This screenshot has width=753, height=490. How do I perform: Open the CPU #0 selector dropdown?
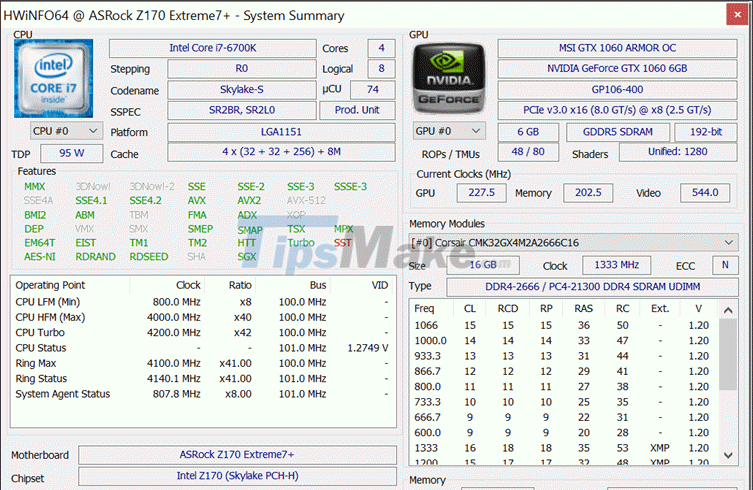[x=66, y=131]
